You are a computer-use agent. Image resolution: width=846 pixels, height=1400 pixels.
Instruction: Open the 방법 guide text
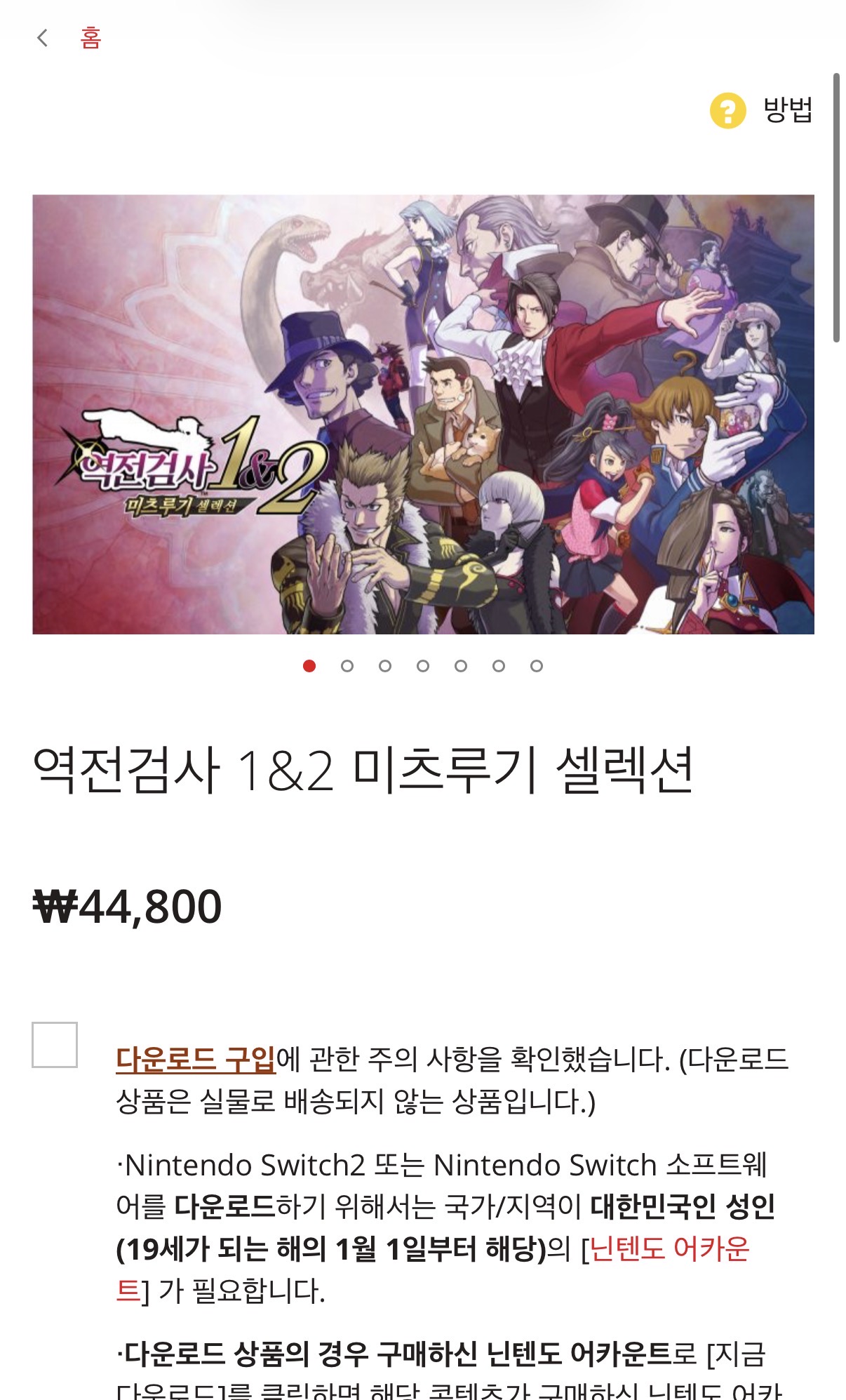pos(788,110)
